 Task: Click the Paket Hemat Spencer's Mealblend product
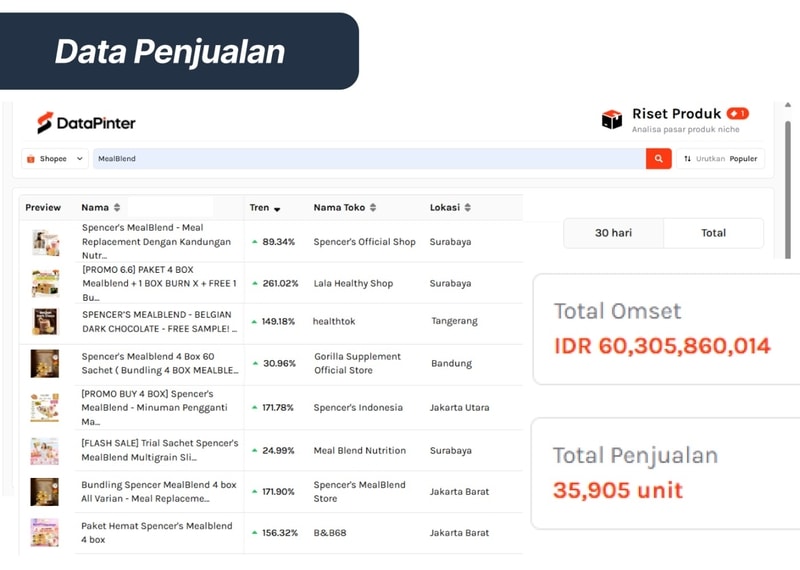click(157, 532)
